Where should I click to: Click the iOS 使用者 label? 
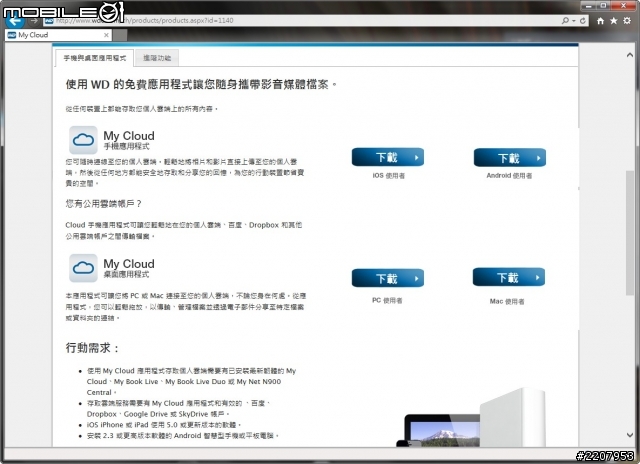pyautogui.click(x=388, y=175)
